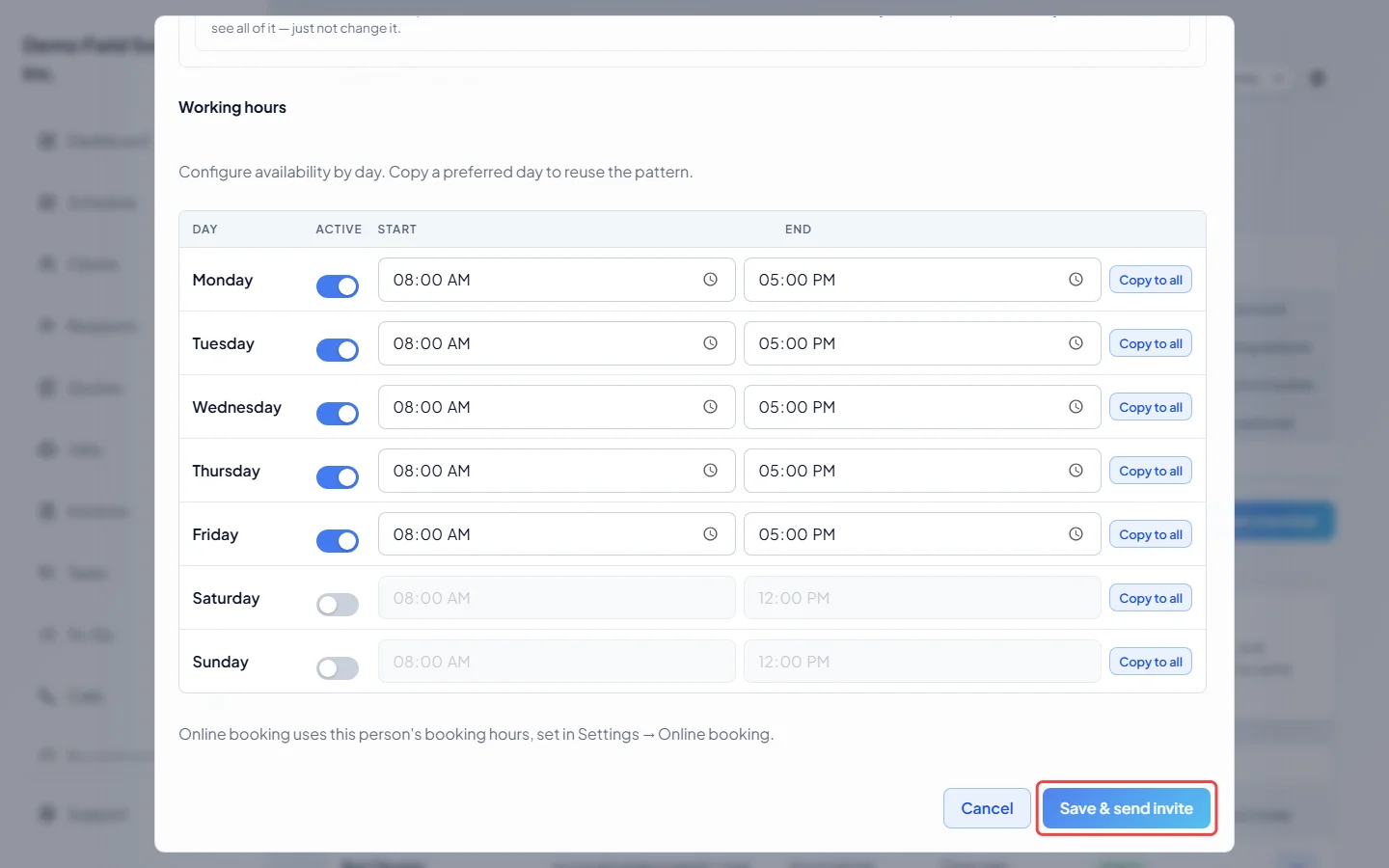1389x868 pixels.
Task: Focus Wednesday start time input
Action: click(557, 407)
